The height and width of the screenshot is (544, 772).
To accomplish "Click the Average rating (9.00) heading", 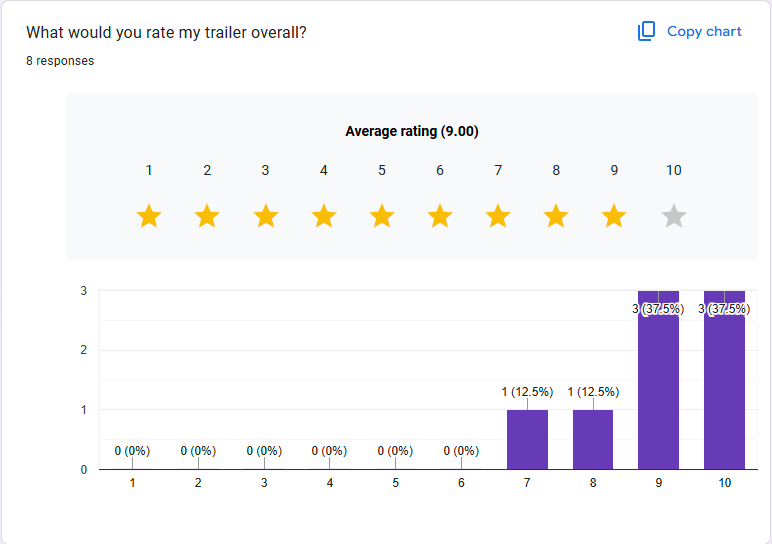I will [411, 131].
